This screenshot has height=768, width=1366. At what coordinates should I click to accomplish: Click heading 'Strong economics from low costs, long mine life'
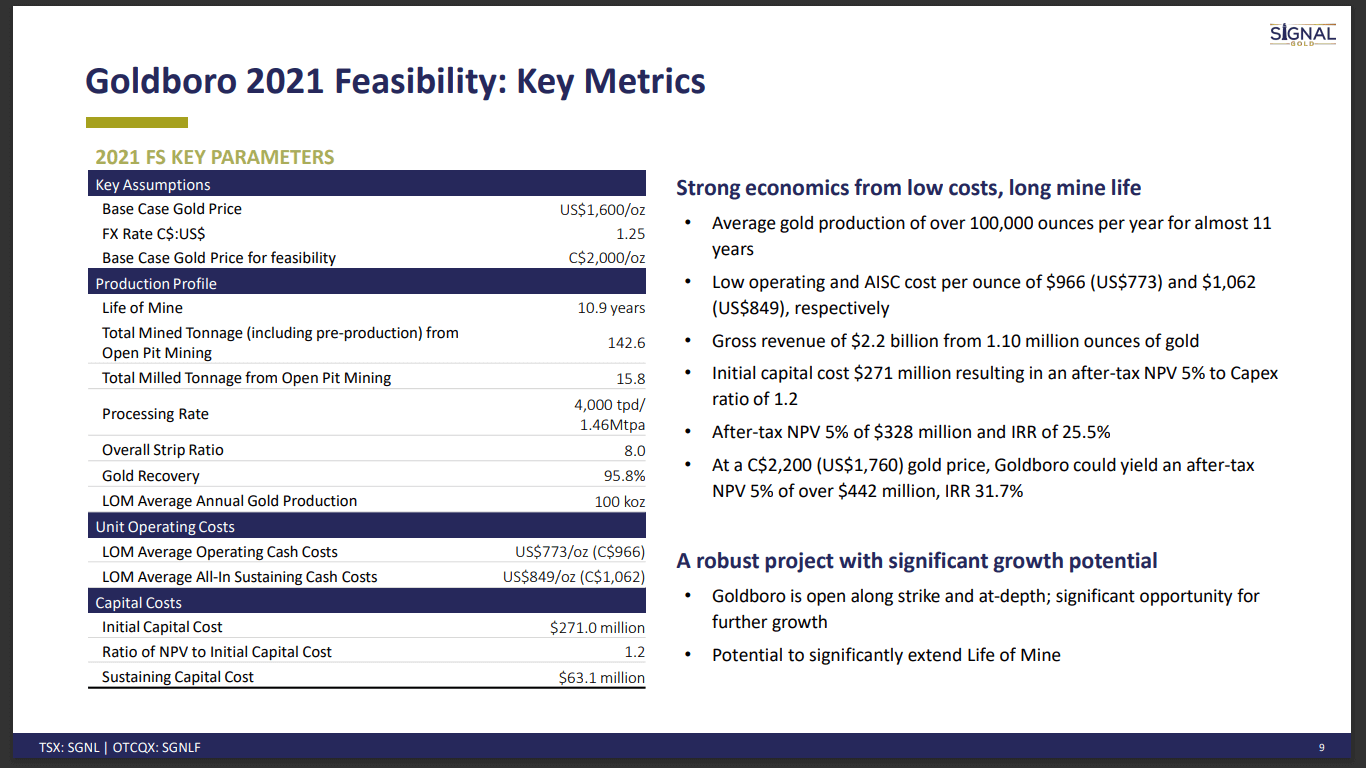point(909,188)
